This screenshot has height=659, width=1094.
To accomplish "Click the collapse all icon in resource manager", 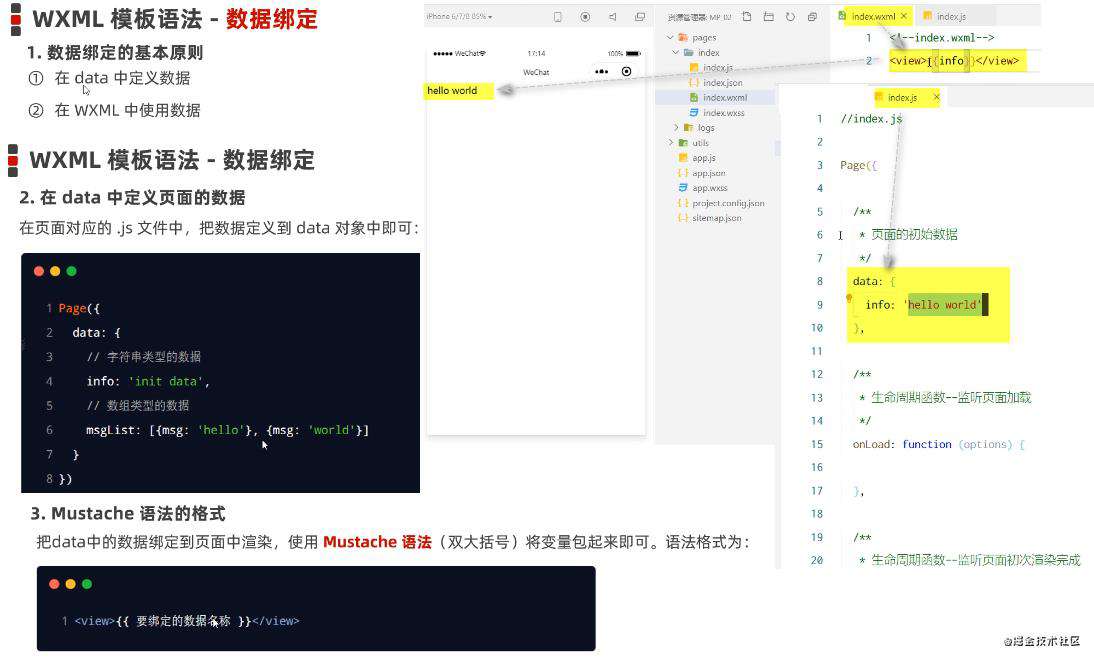I will pos(812,16).
